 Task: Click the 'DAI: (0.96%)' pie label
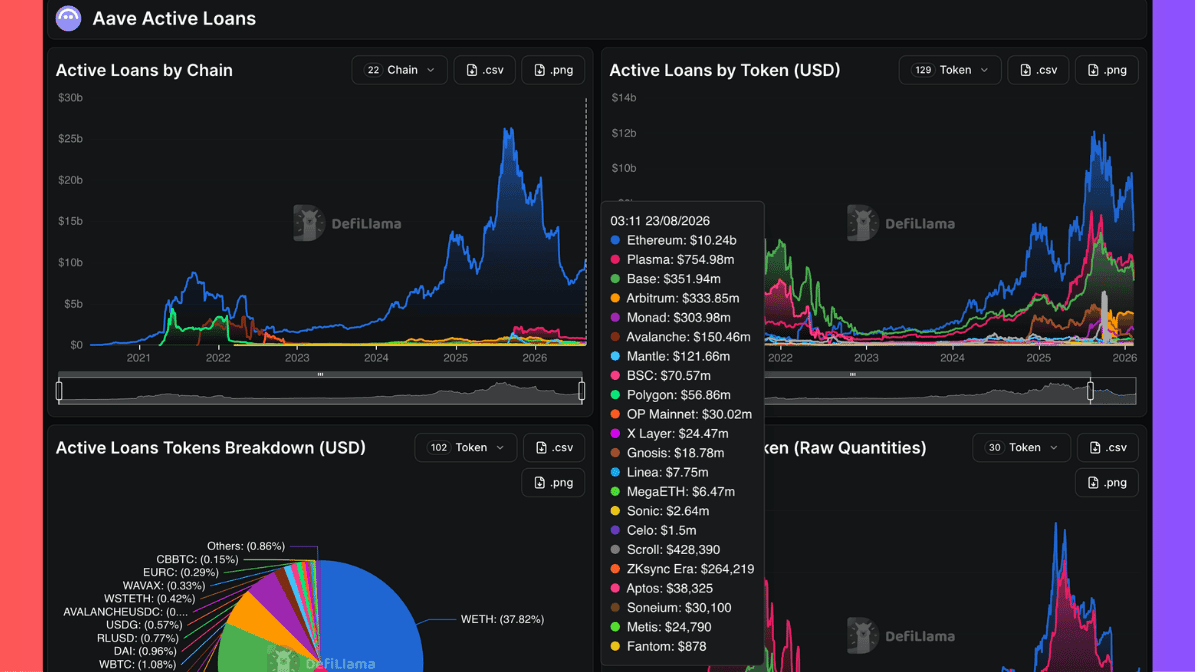point(145,651)
